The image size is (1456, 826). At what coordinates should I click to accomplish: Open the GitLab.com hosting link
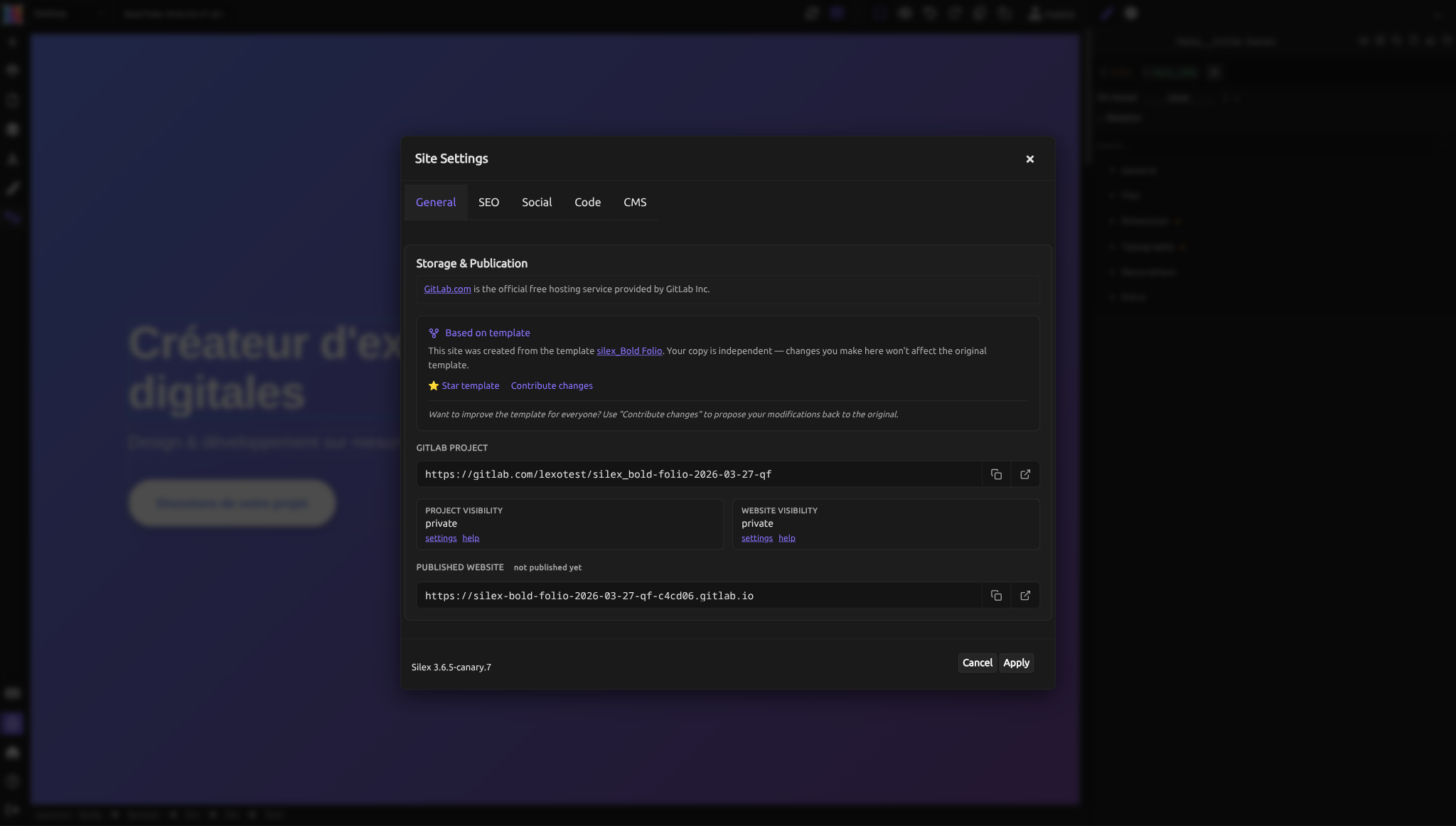446,289
